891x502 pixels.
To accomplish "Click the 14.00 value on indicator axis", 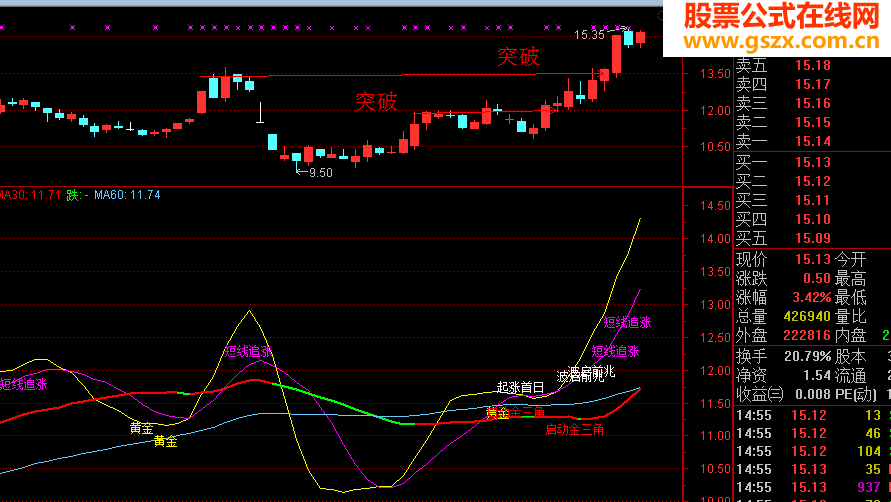I will click(716, 239).
